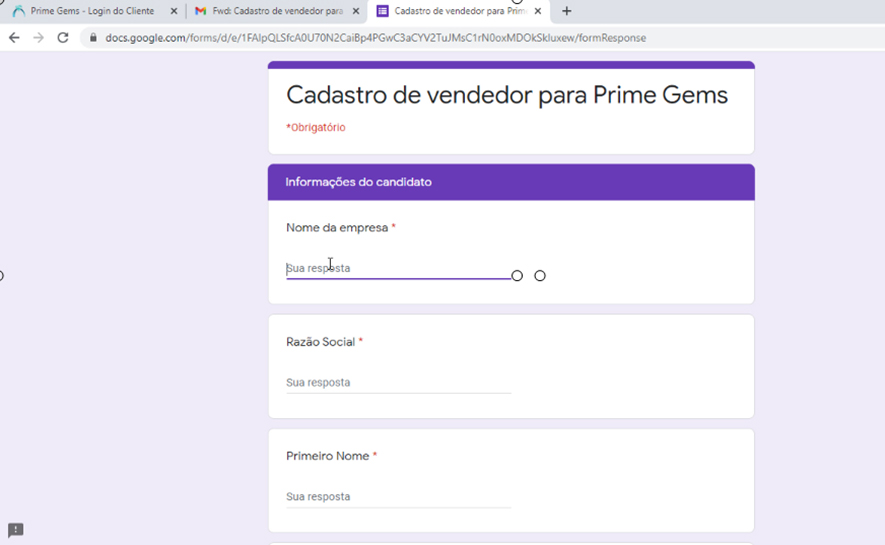Click the Nome da empresa question label
The image size is (885, 545).
pyautogui.click(x=337, y=228)
